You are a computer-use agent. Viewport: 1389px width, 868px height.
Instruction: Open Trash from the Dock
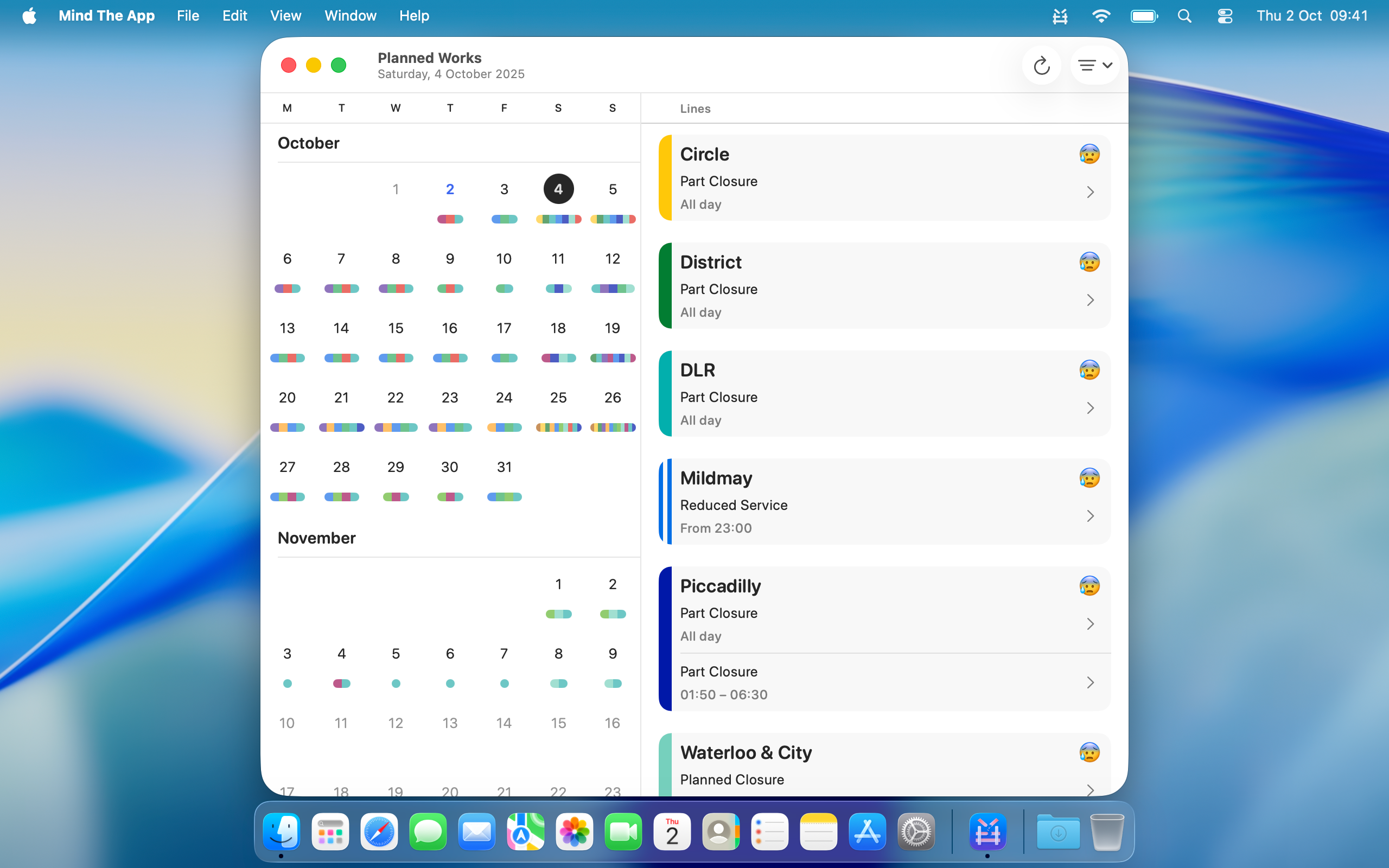pos(1107,831)
